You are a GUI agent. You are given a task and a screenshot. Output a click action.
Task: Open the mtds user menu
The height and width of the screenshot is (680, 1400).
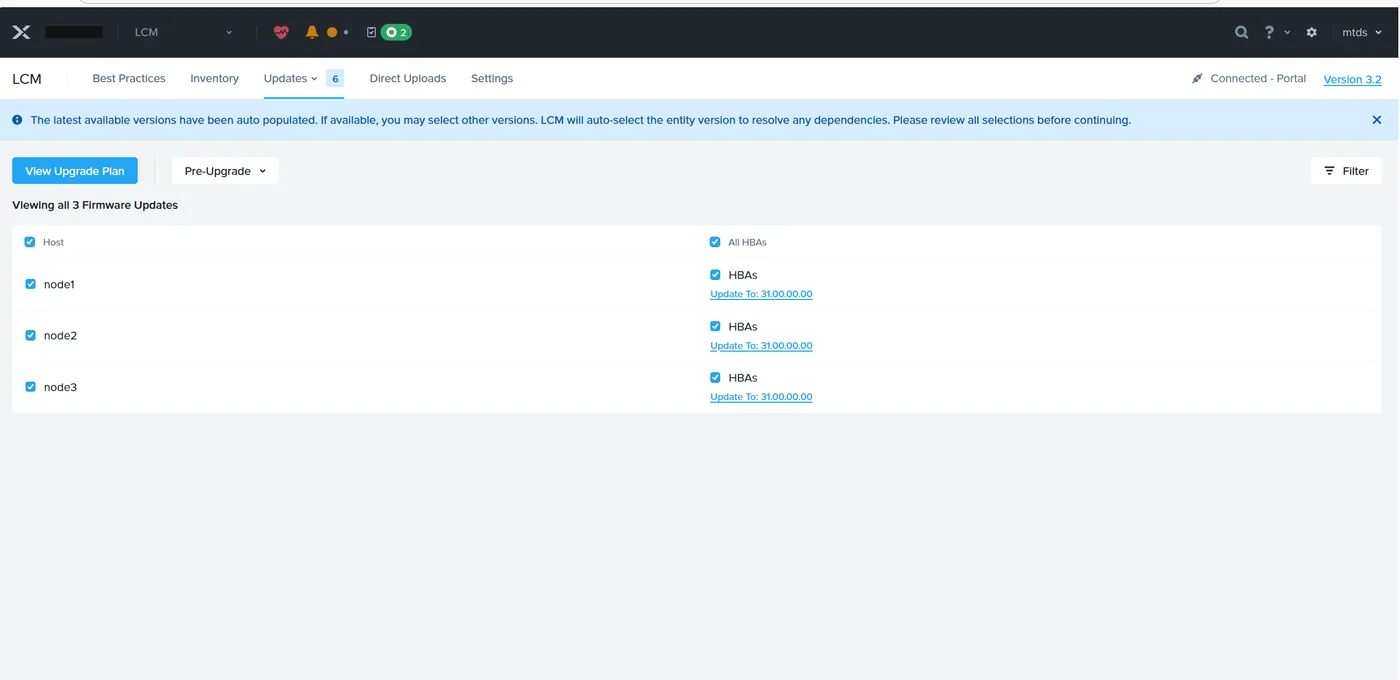point(1361,32)
